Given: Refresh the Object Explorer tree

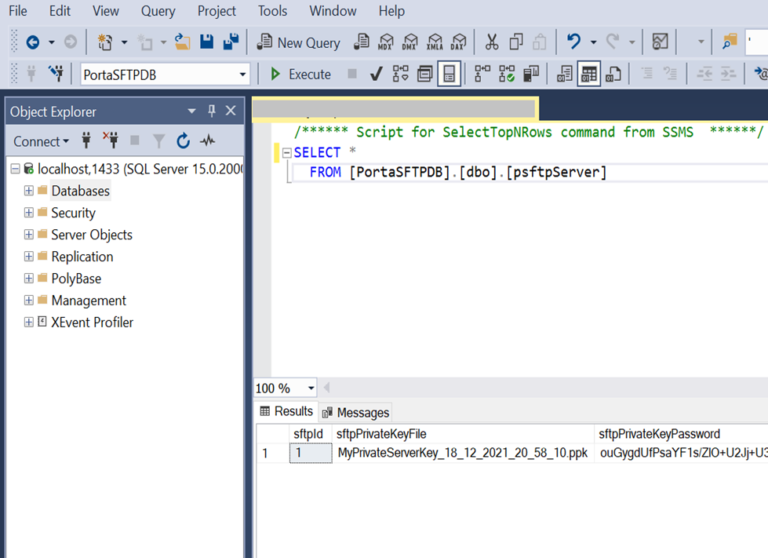Looking at the screenshot, I should pos(183,141).
